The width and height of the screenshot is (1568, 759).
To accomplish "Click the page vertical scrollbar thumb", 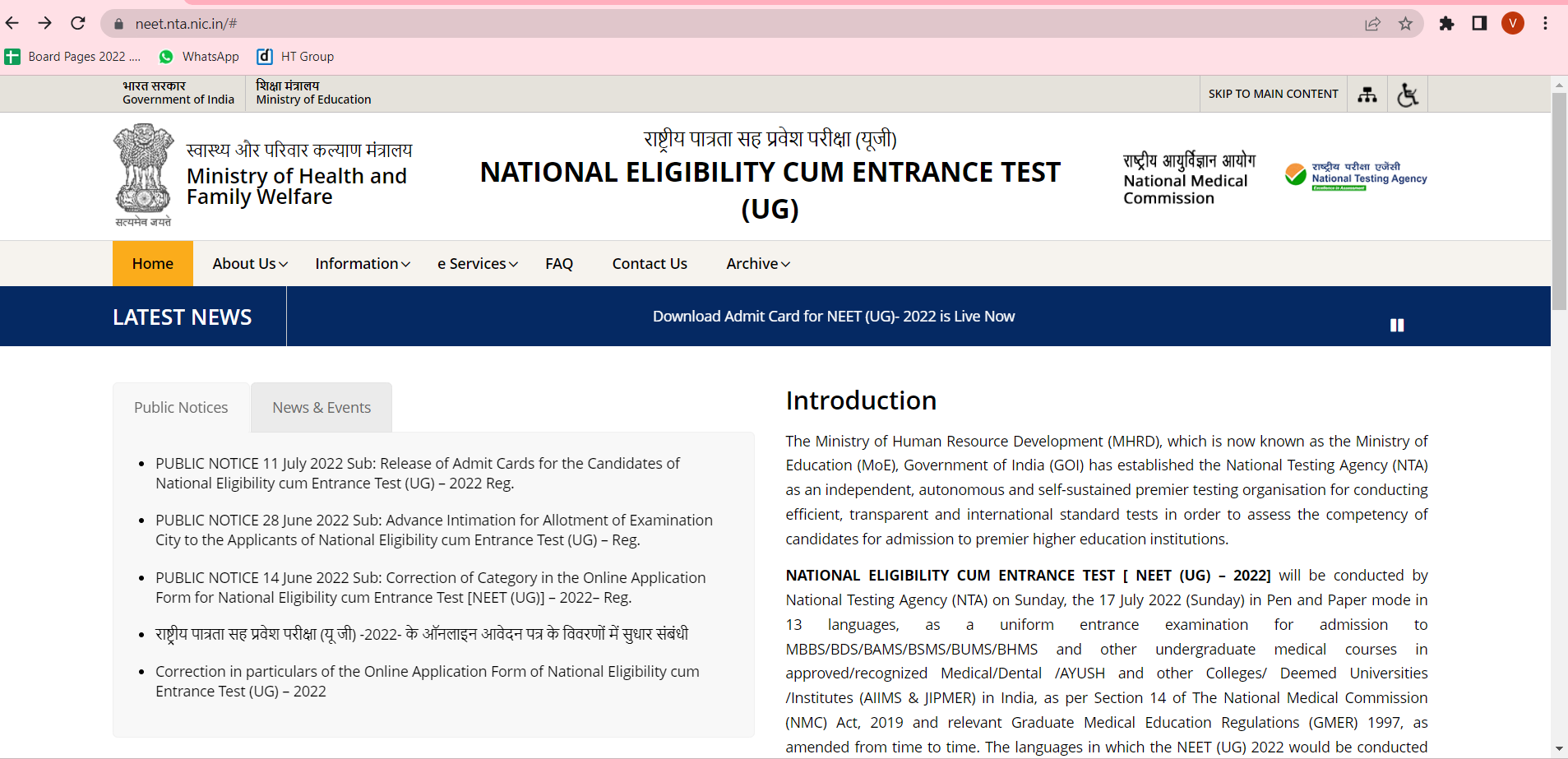I will 1559,201.
